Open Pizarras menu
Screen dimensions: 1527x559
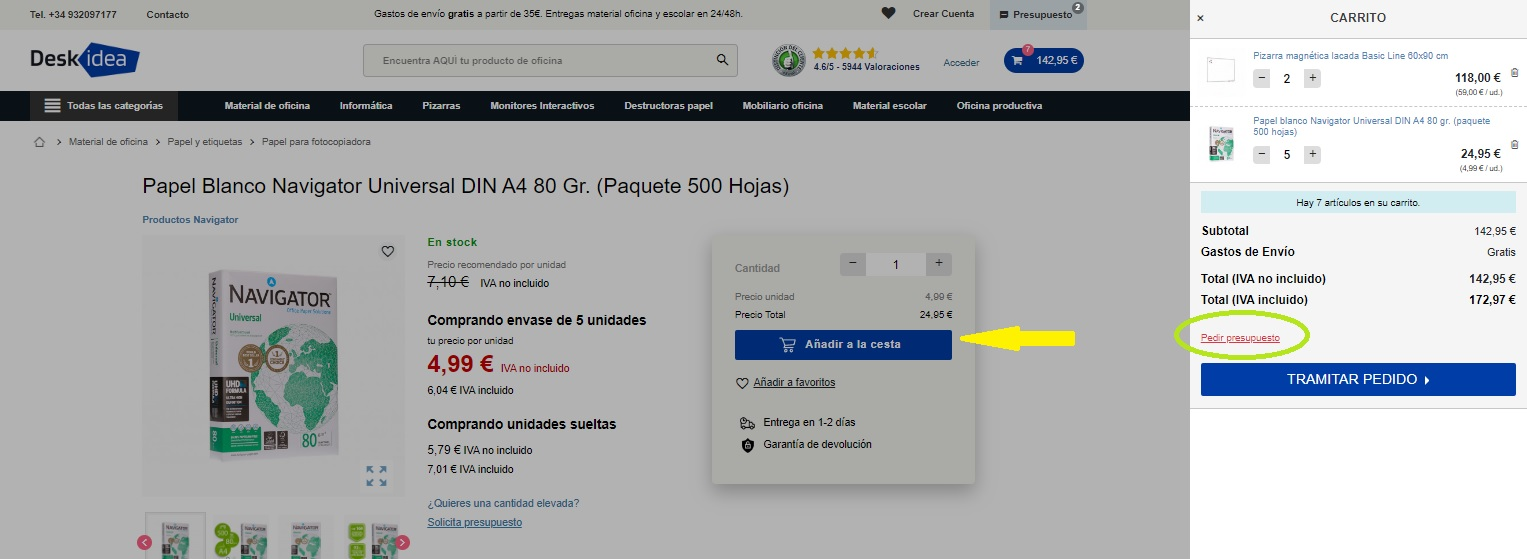441,106
